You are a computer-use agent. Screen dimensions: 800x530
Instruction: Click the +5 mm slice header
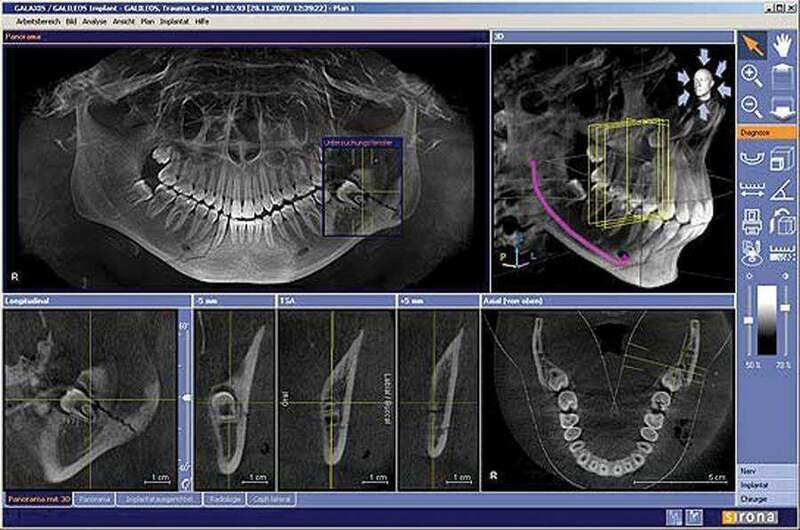pyautogui.click(x=438, y=301)
